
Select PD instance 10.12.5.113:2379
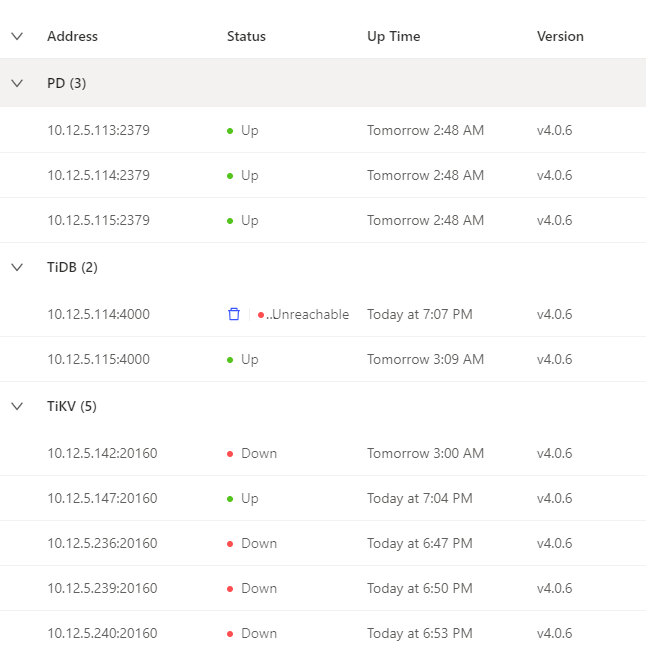coord(98,130)
